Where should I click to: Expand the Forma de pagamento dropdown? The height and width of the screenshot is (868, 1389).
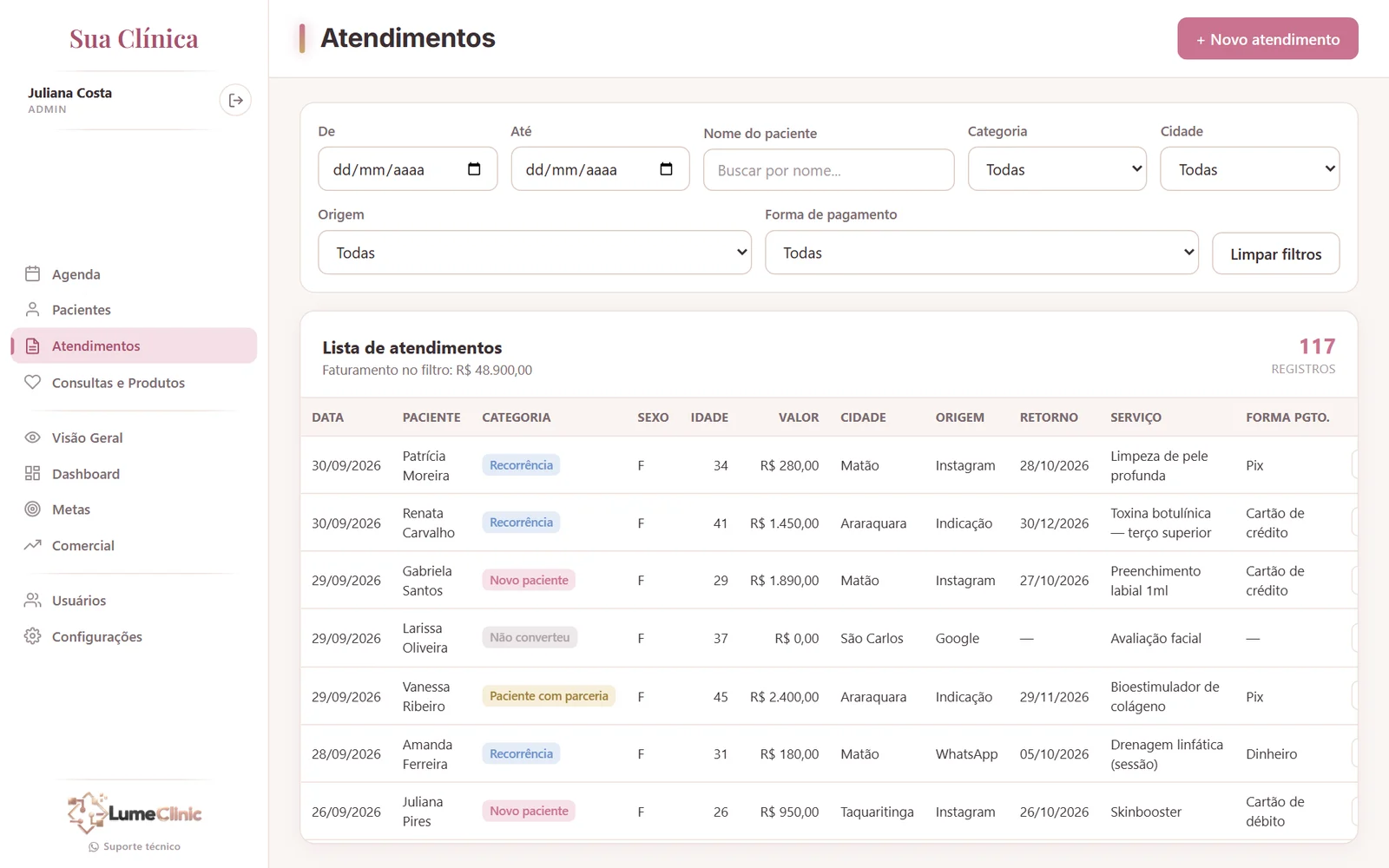click(982, 253)
